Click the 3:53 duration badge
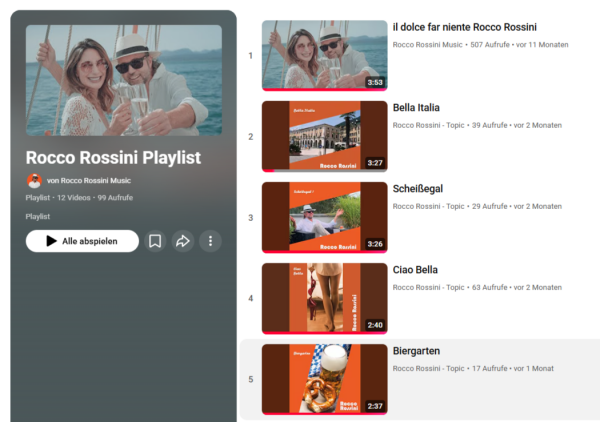This screenshot has height=422, width=600. 375,82
